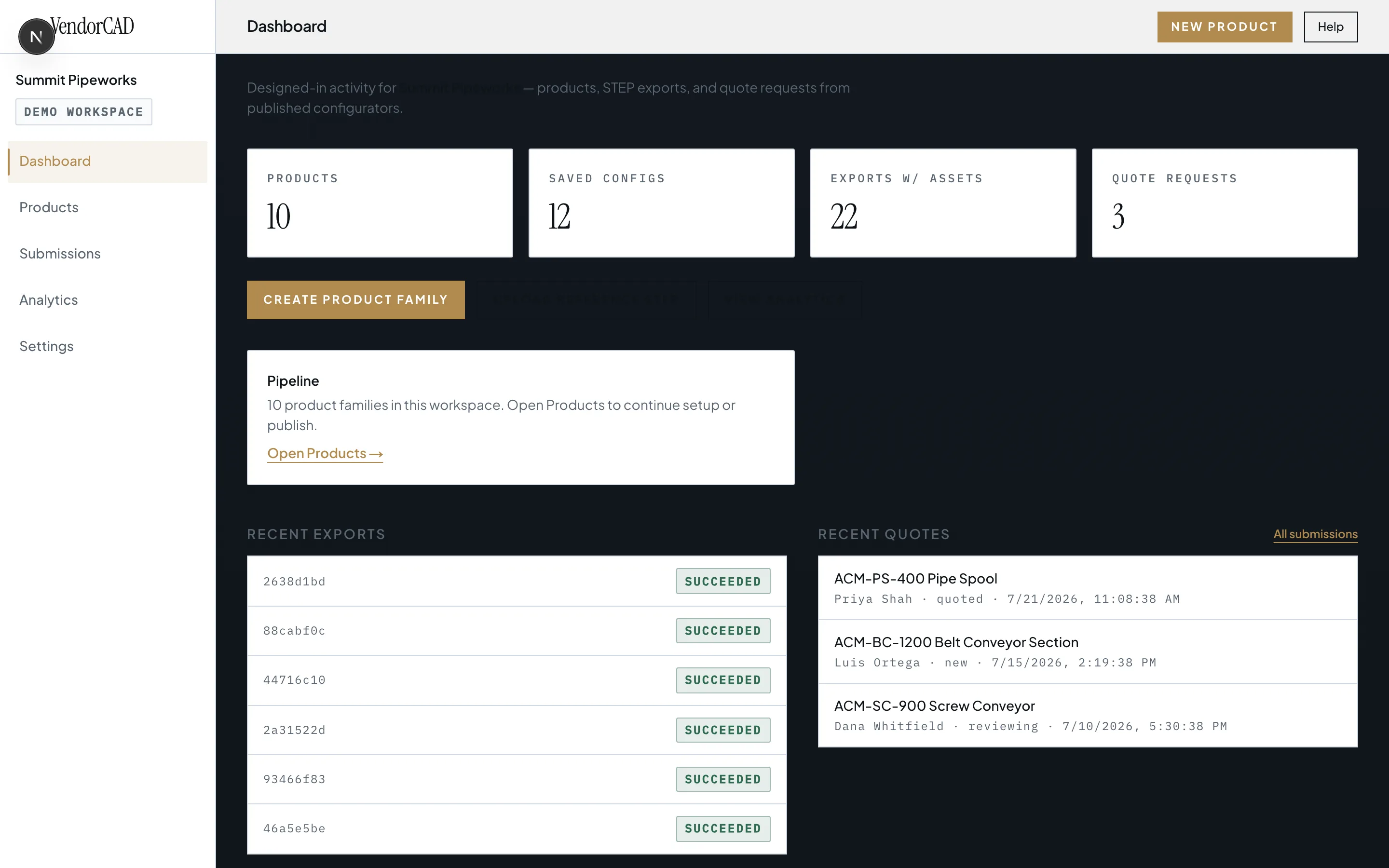Click the Recent Exports heading
Viewport: 1389px width, 868px height.
pyautogui.click(x=316, y=534)
